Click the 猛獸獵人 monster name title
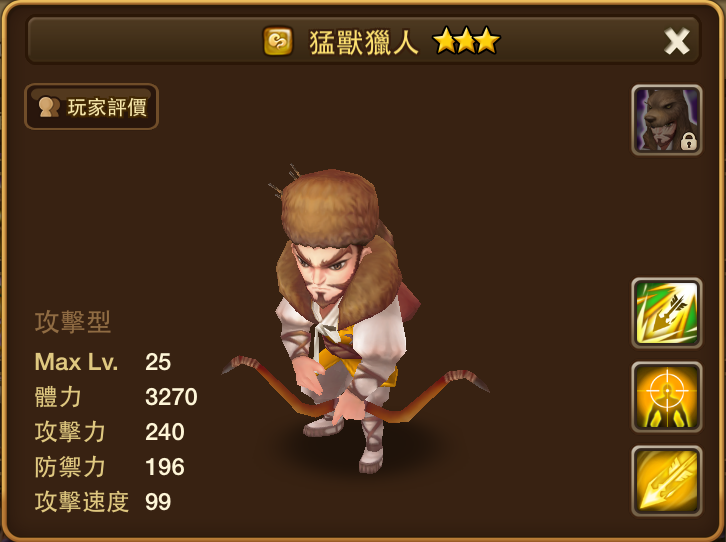726x542 pixels. point(363,42)
